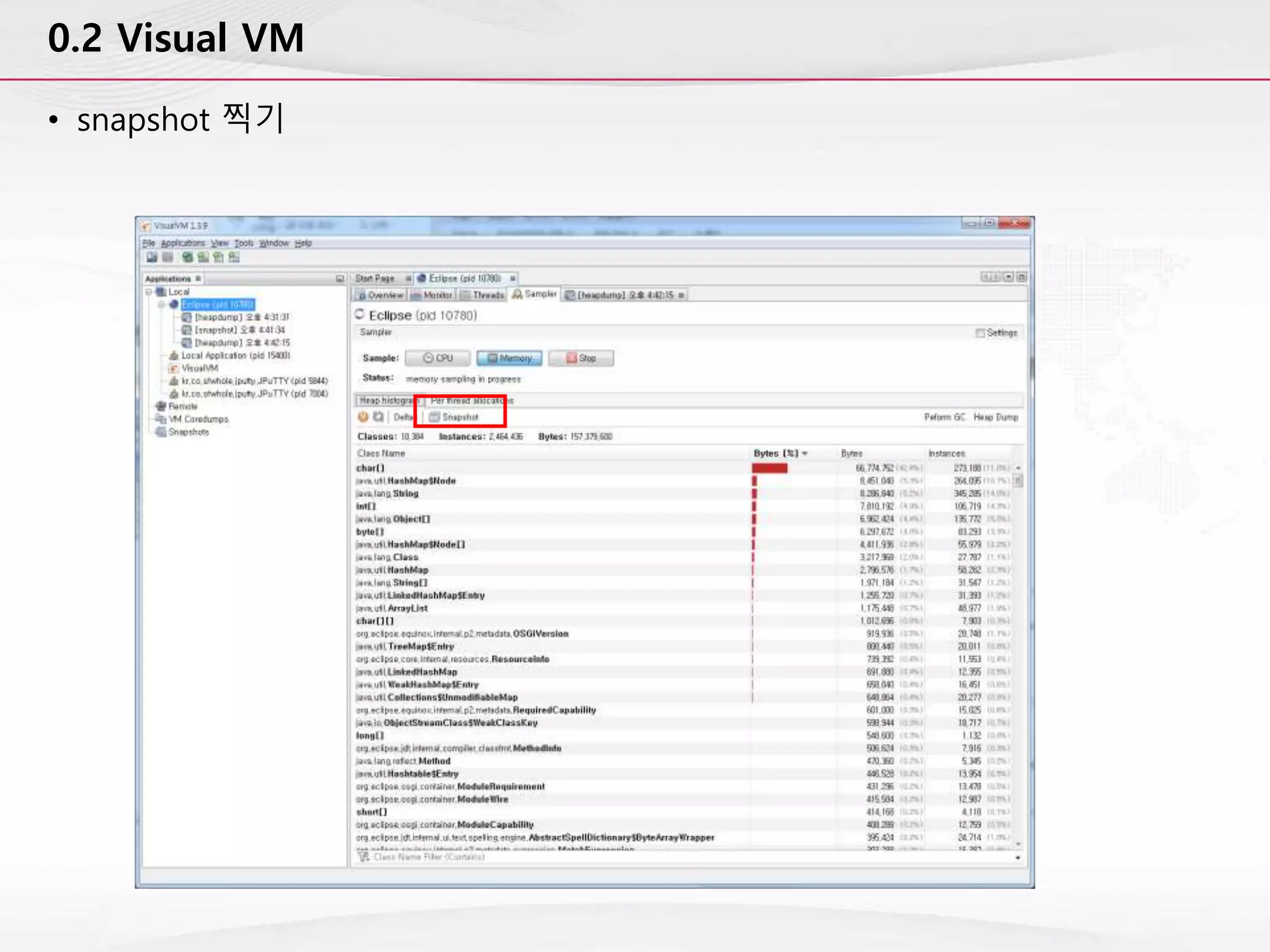Screen dimensions: 1270x952
Task: Collapse the Local tree node
Action: click(149, 291)
